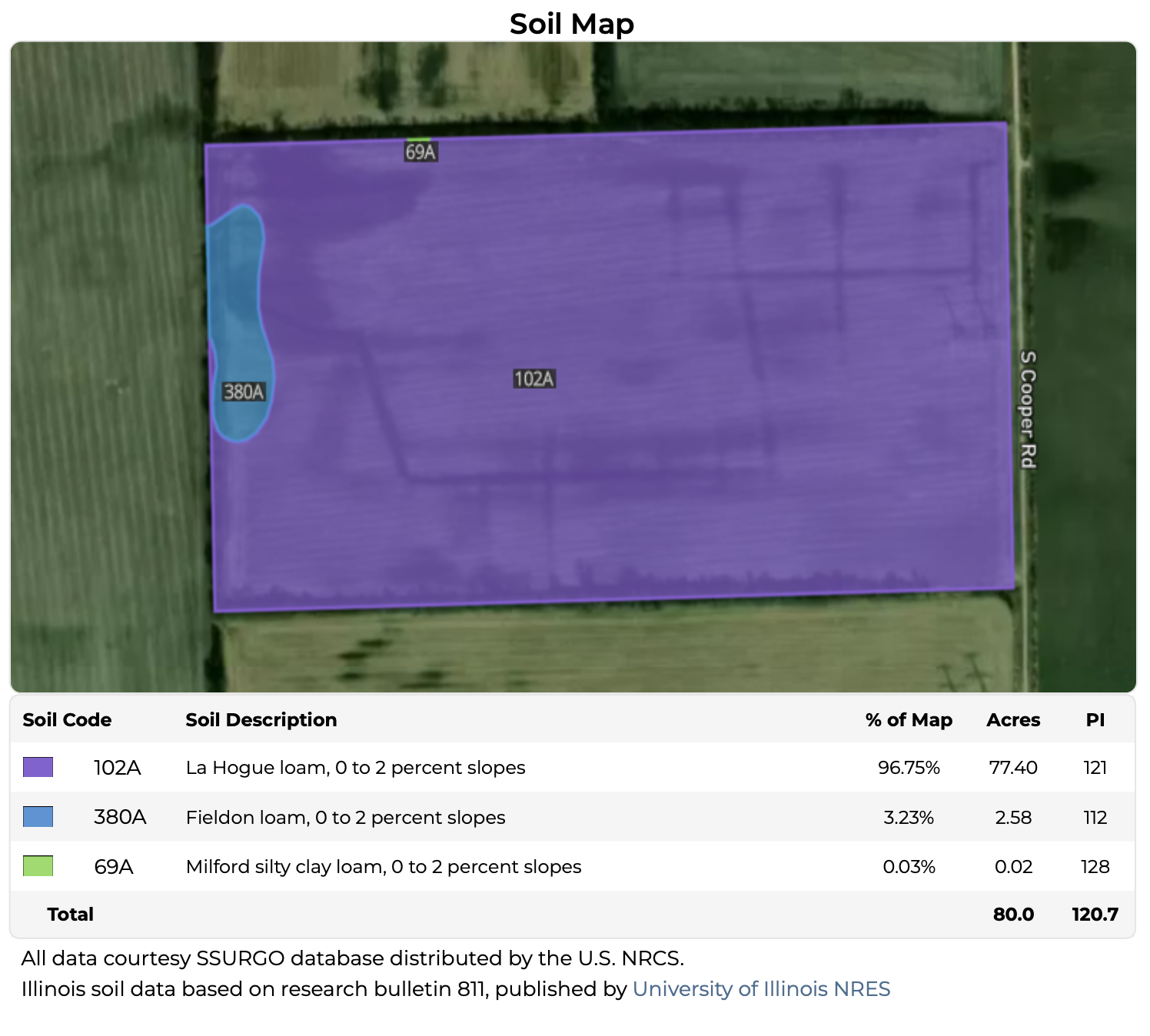
Task: Open the University of Illinois NRES link
Action: pos(761,988)
